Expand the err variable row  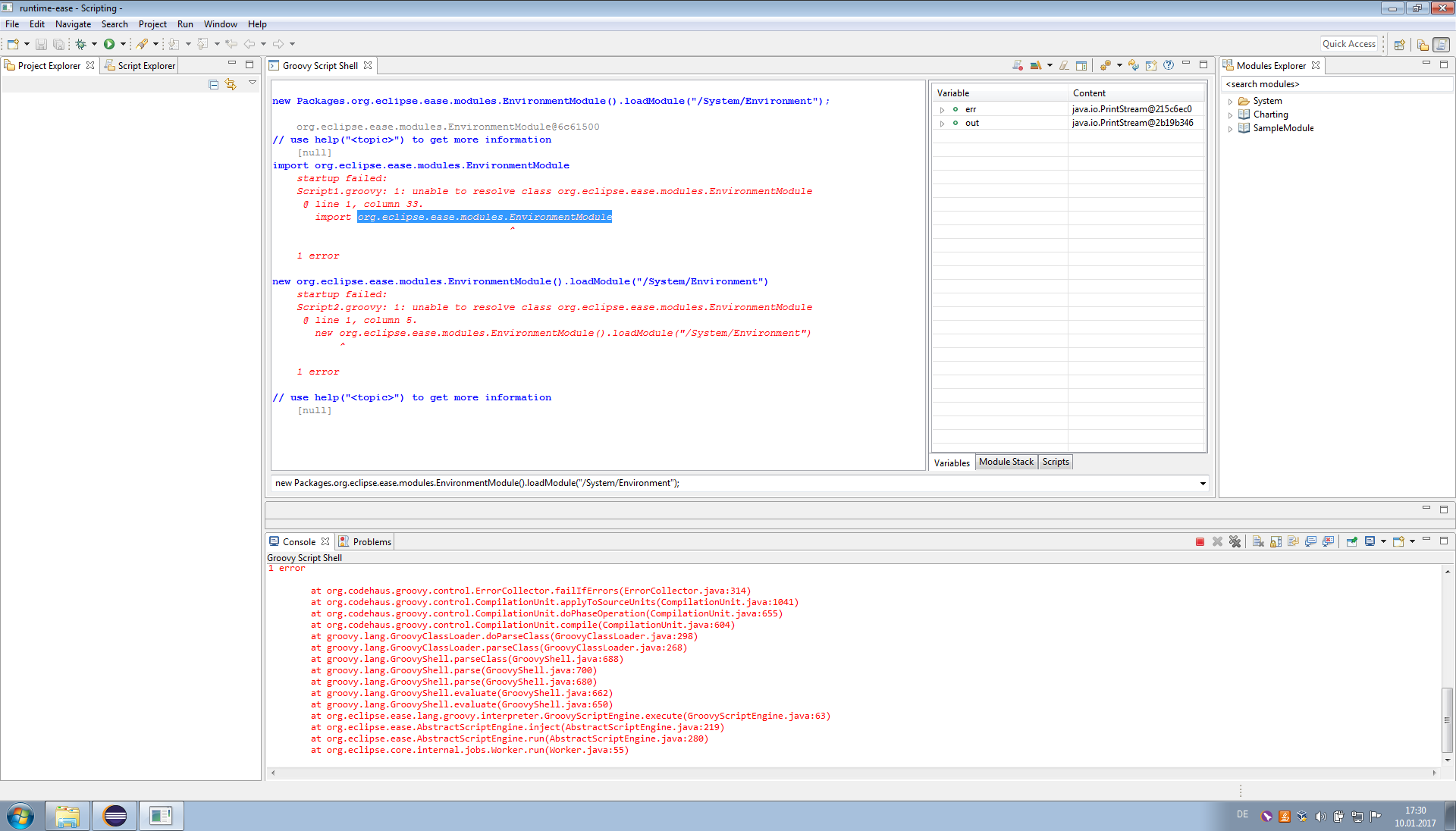tap(942, 110)
